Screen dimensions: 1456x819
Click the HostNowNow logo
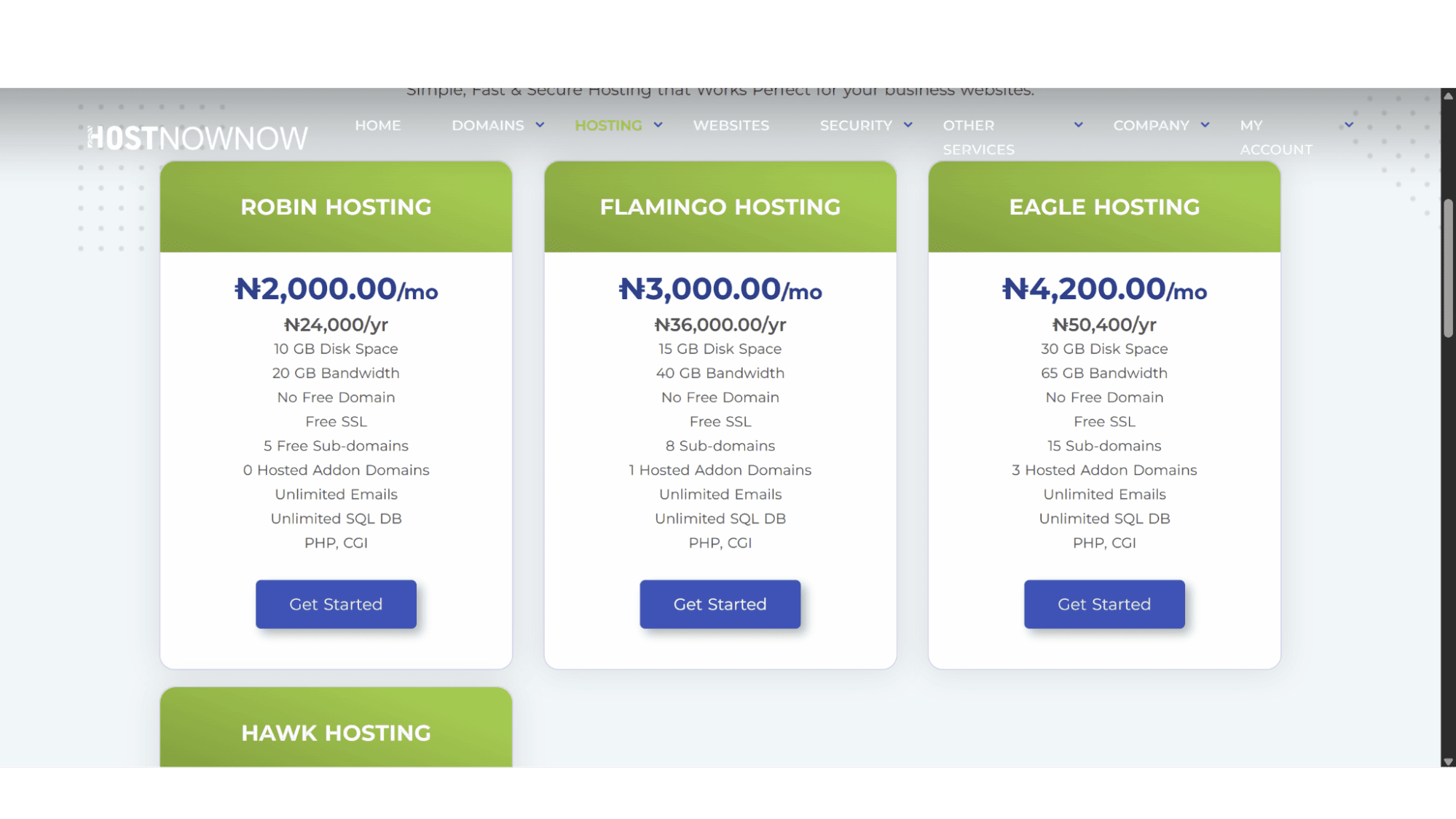coord(197,138)
